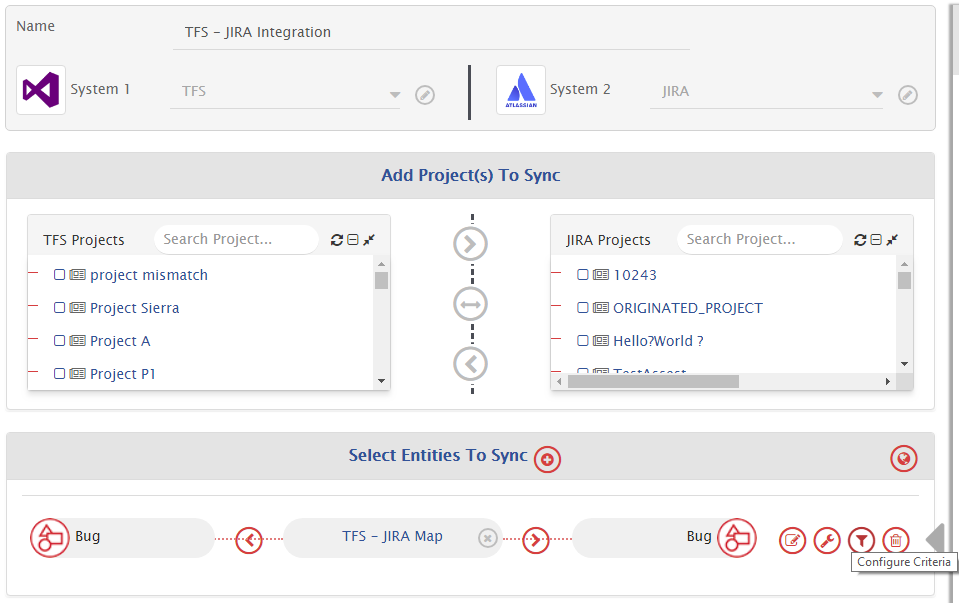Click the edit pencil icon next to TFS

click(425, 95)
